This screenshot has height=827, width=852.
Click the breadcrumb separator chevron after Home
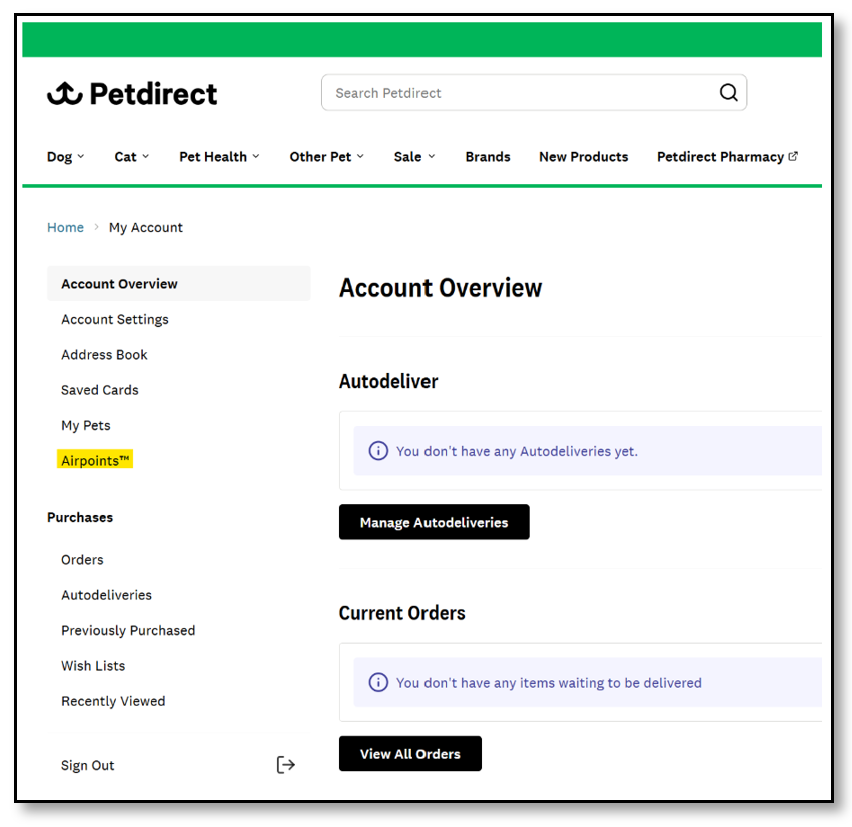point(96,227)
